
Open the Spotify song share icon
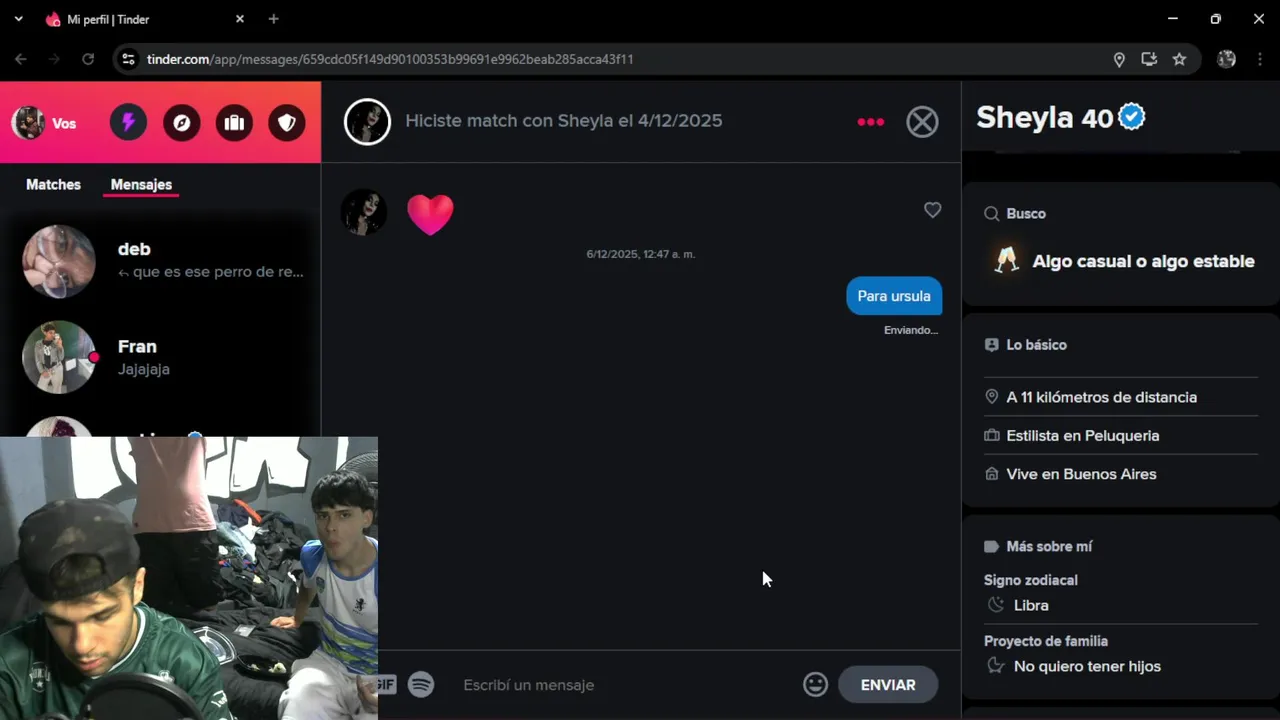click(421, 685)
